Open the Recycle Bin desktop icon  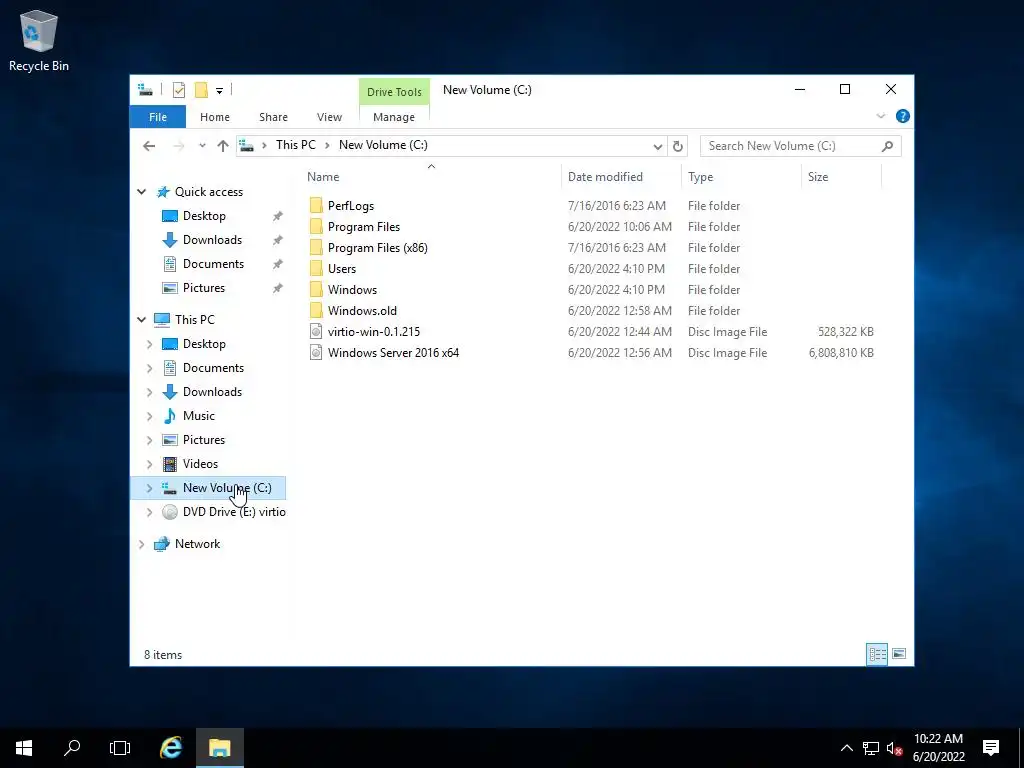tap(39, 40)
